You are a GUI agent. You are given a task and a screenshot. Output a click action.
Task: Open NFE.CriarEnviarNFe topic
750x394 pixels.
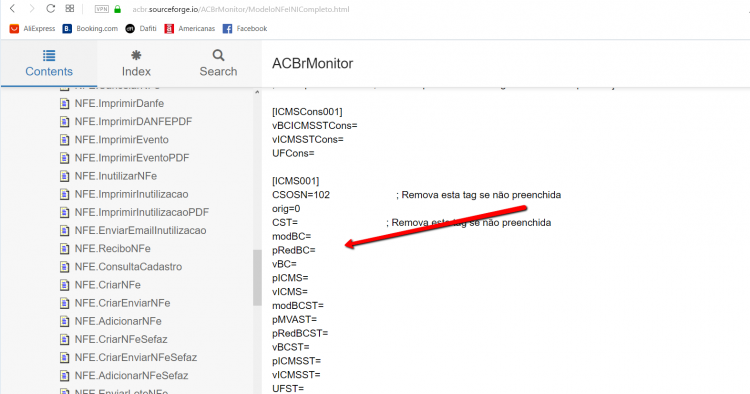click(x=122, y=303)
